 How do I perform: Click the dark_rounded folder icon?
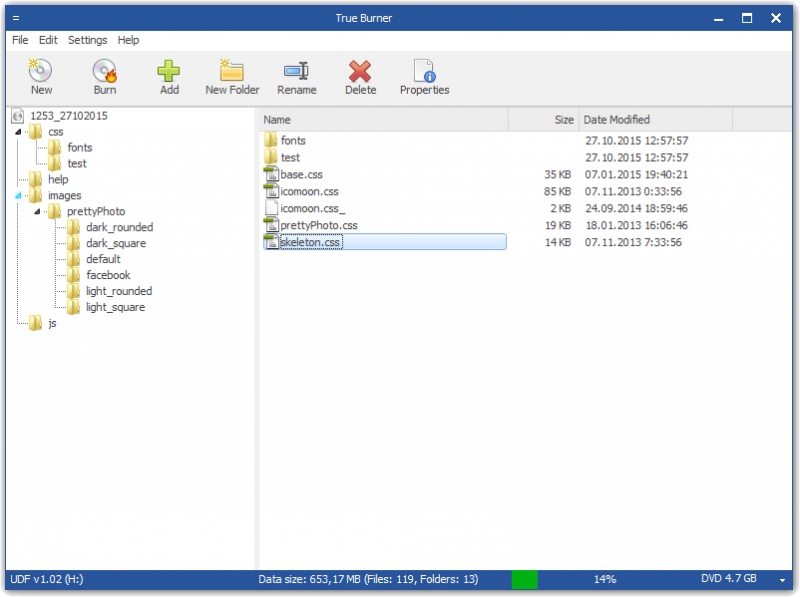(73, 228)
